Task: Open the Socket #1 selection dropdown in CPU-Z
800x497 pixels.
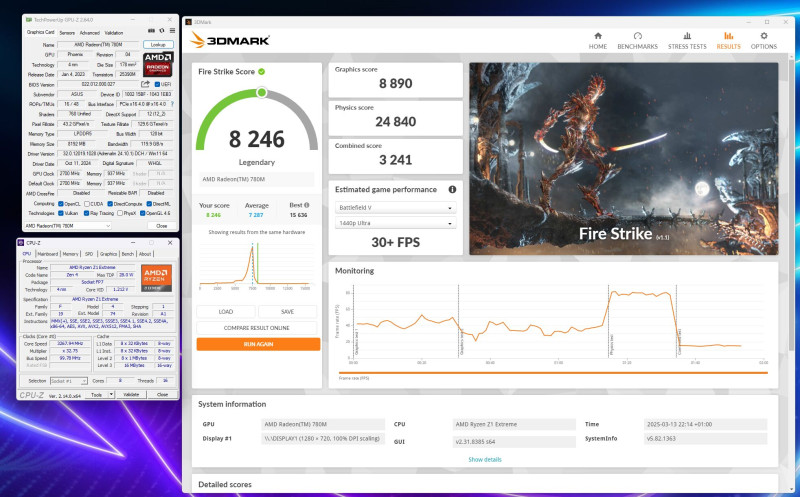Action: pyautogui.click(x=68, y=381)
